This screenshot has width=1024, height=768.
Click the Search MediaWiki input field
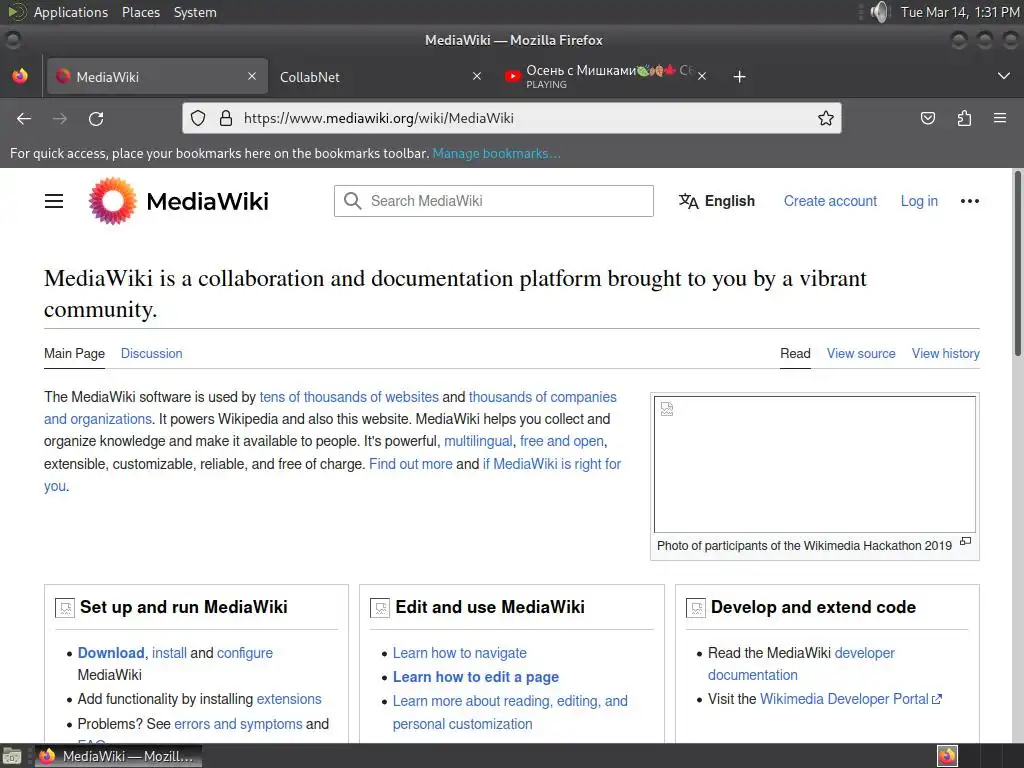pyautogui.click(x=494, y=201)
